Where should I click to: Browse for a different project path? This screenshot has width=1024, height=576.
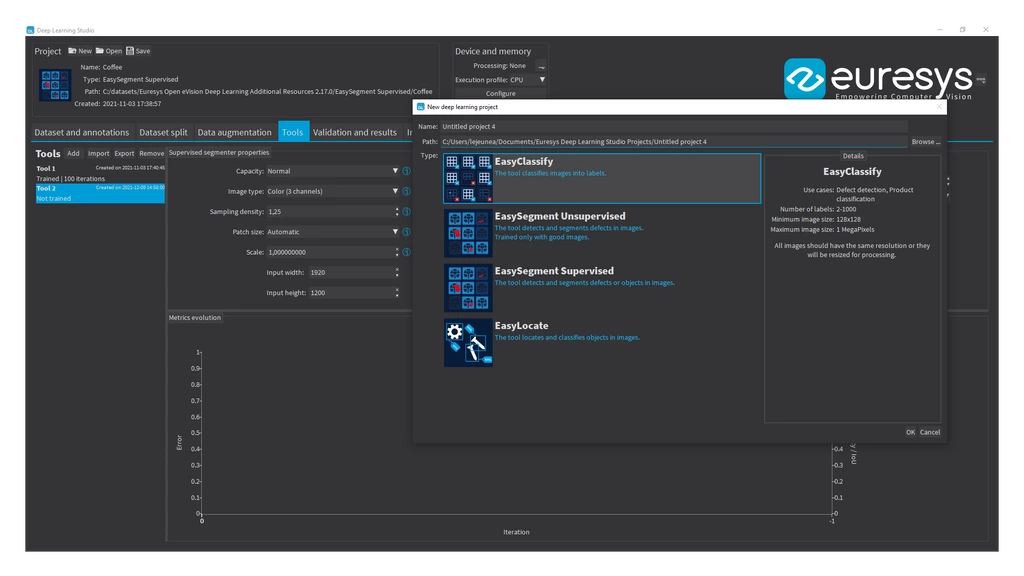pyautogui.click(x=925, y=141)
